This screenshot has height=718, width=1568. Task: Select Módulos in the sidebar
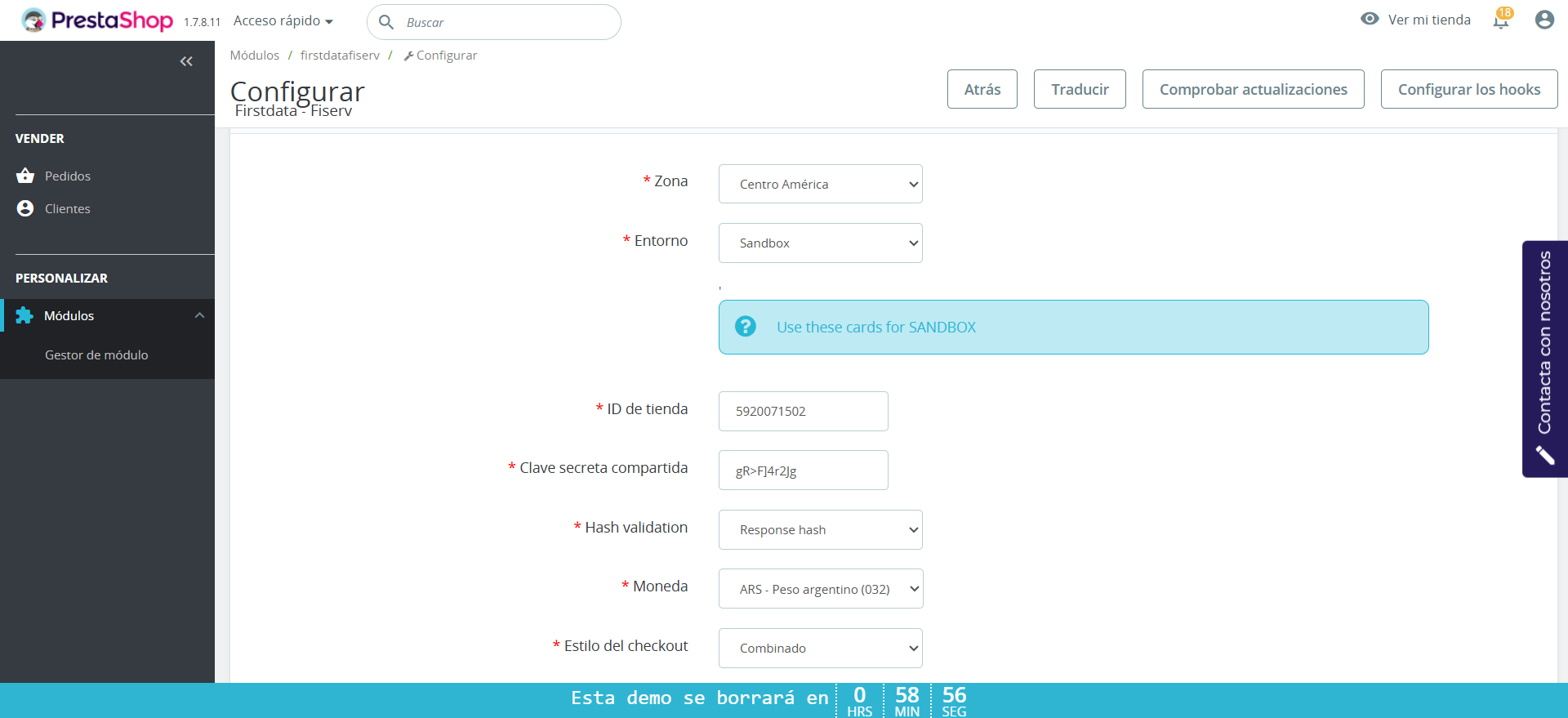point(69,315)
